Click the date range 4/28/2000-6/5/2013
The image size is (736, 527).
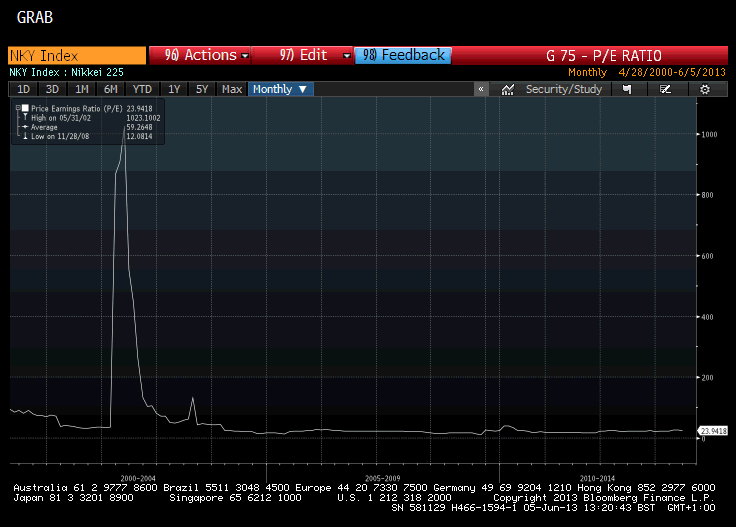672,72
